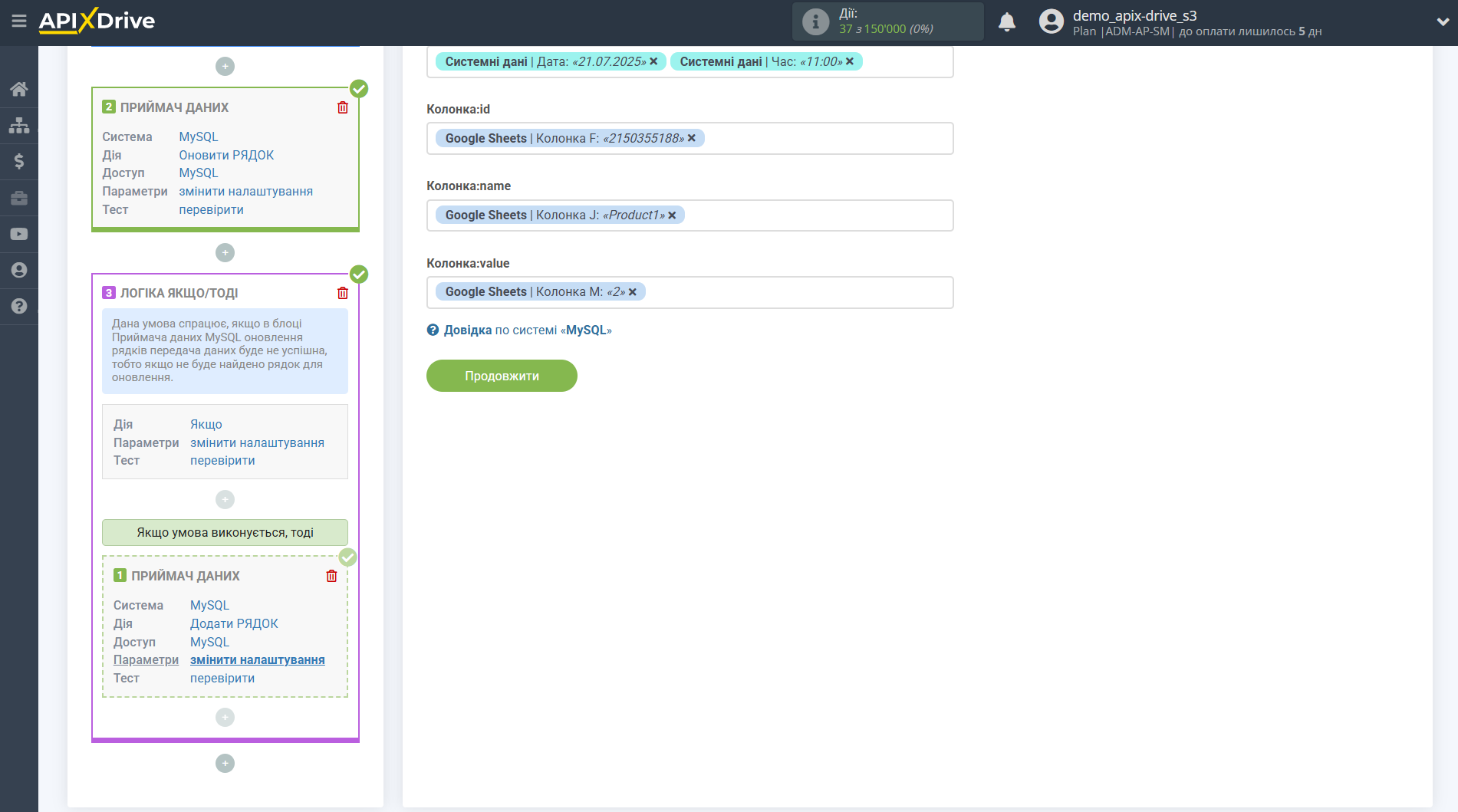1458x812 pixels.
Task: Open the connections hierarchy sidebar icon
Action: click(x=19, y=125)
